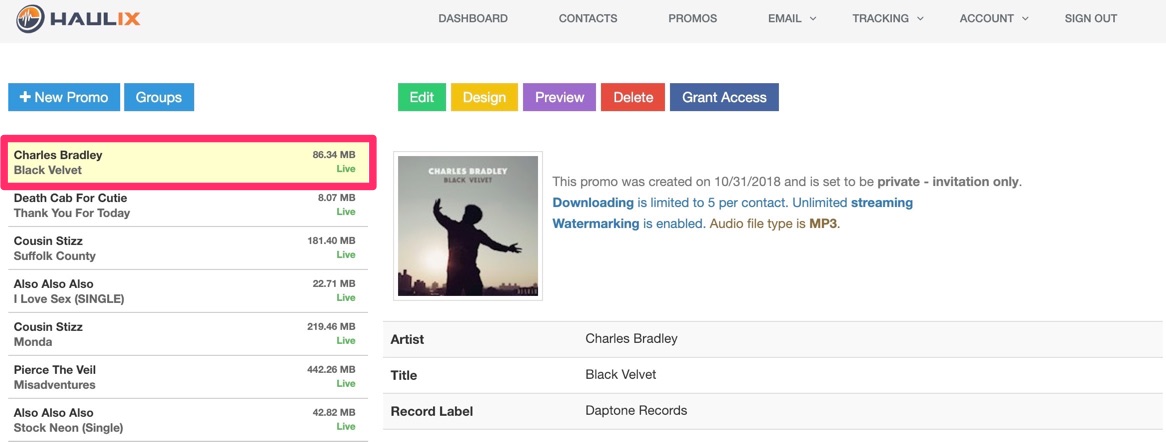Click the 22.71 MB size value
Image resolution: width=1166 pixels, height=442 pixels.
pos(334,284)
